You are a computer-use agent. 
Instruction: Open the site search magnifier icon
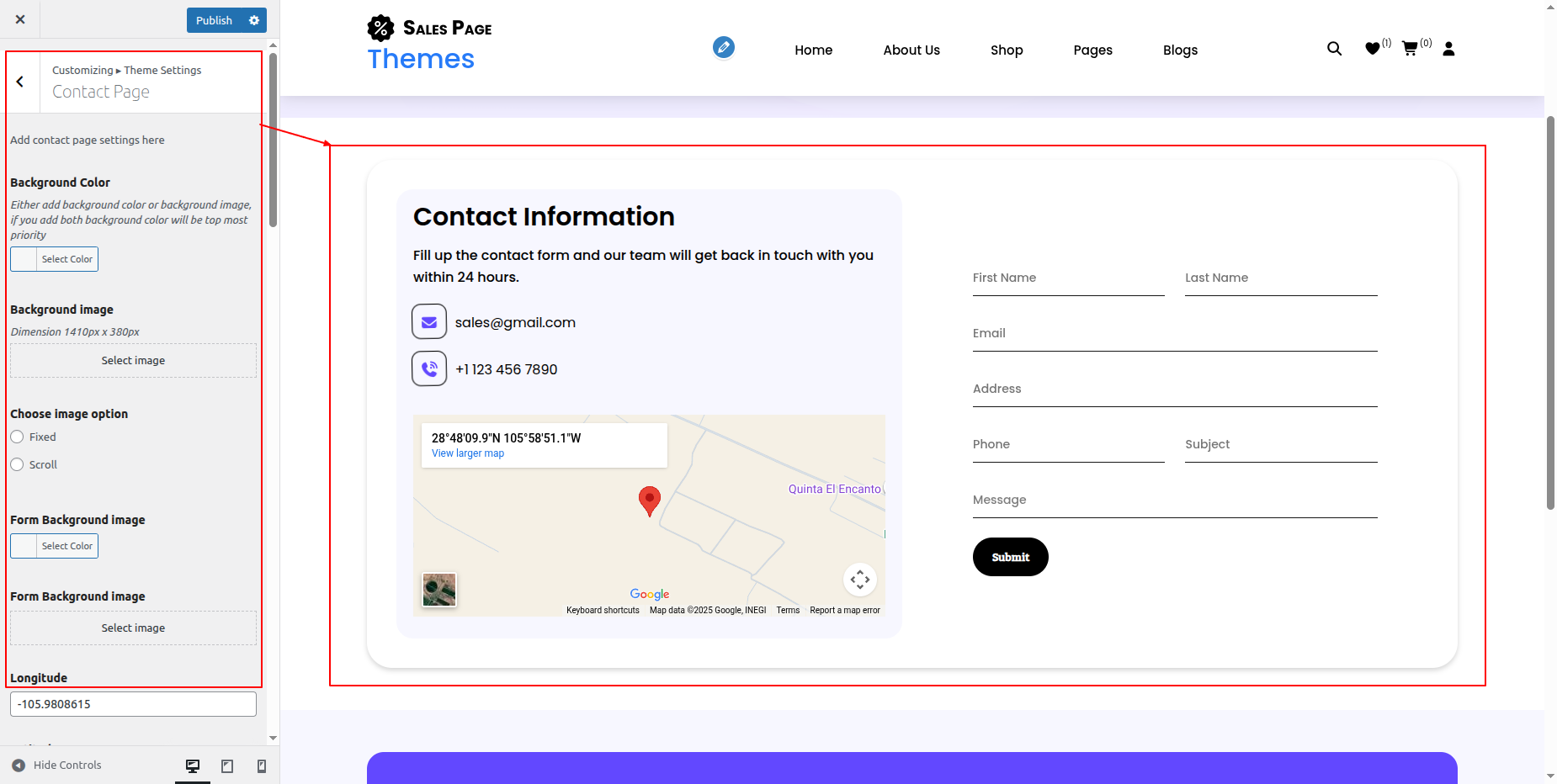click(x=1334, y=49)
